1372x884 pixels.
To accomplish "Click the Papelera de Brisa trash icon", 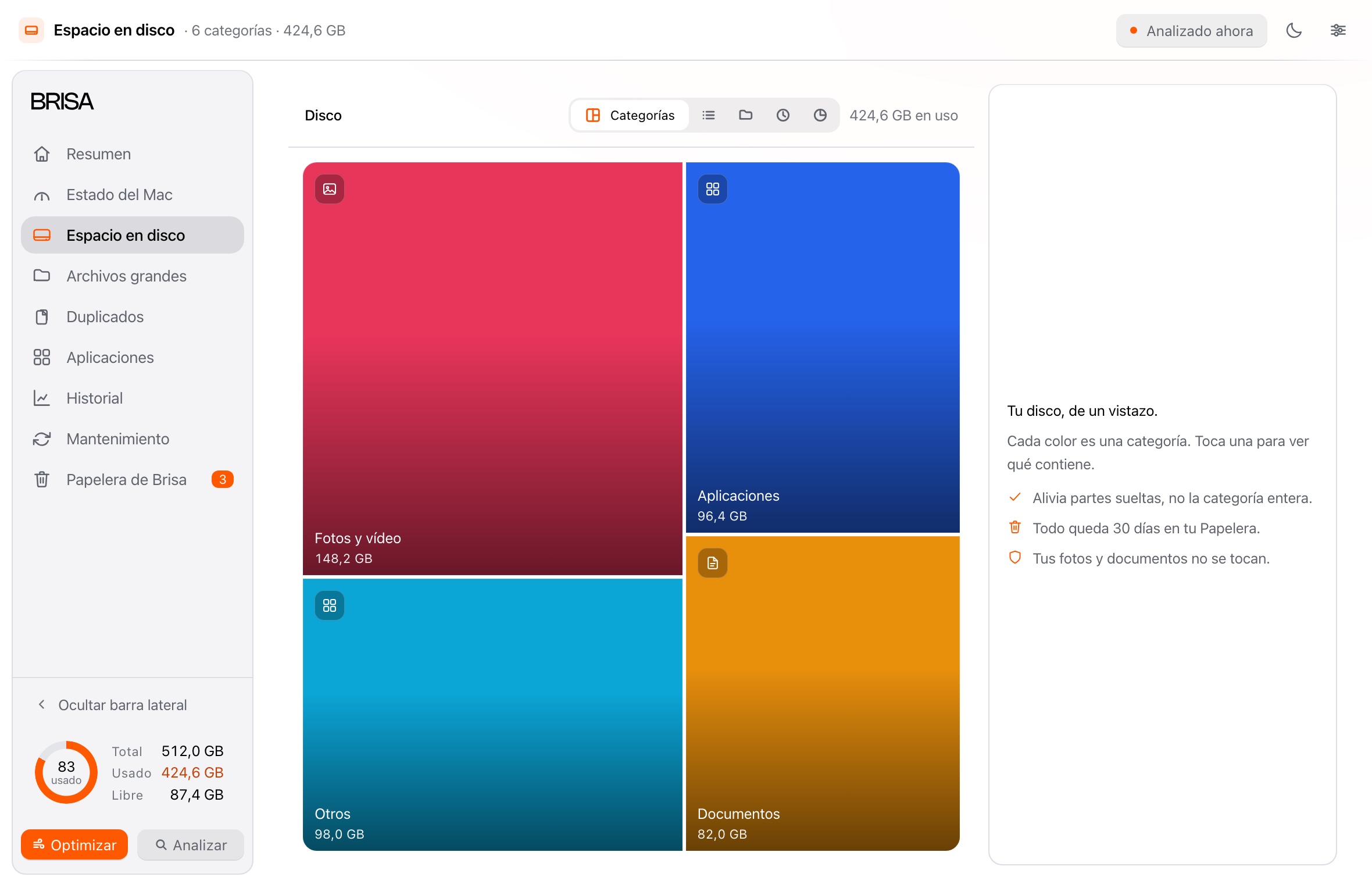I will click(x=42, y=480).
